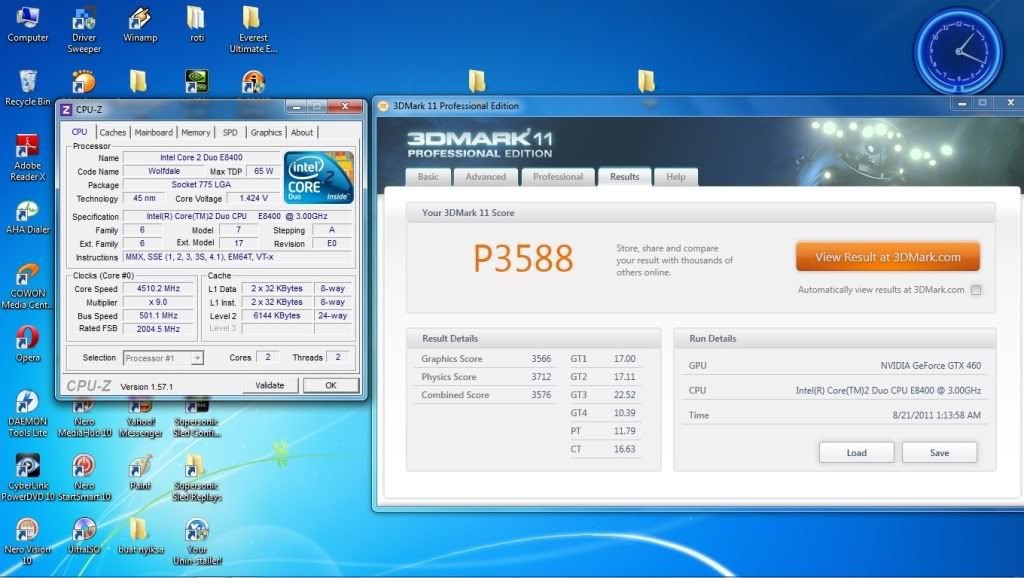Launch the Paint shortcut
1024x578 pixels.
tap(140, 472)
